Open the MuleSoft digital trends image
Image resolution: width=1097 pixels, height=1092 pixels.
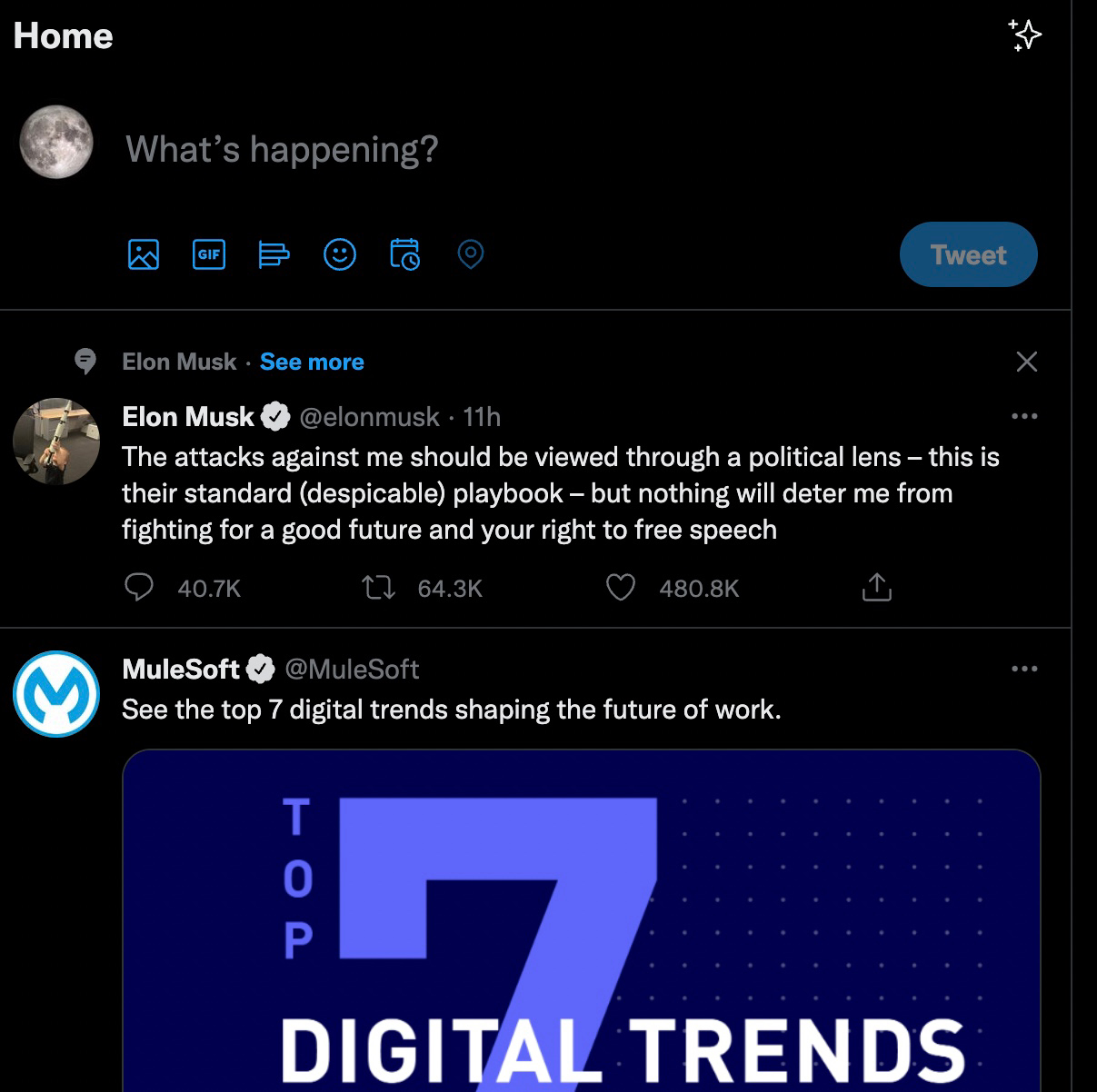click(581, 919)
